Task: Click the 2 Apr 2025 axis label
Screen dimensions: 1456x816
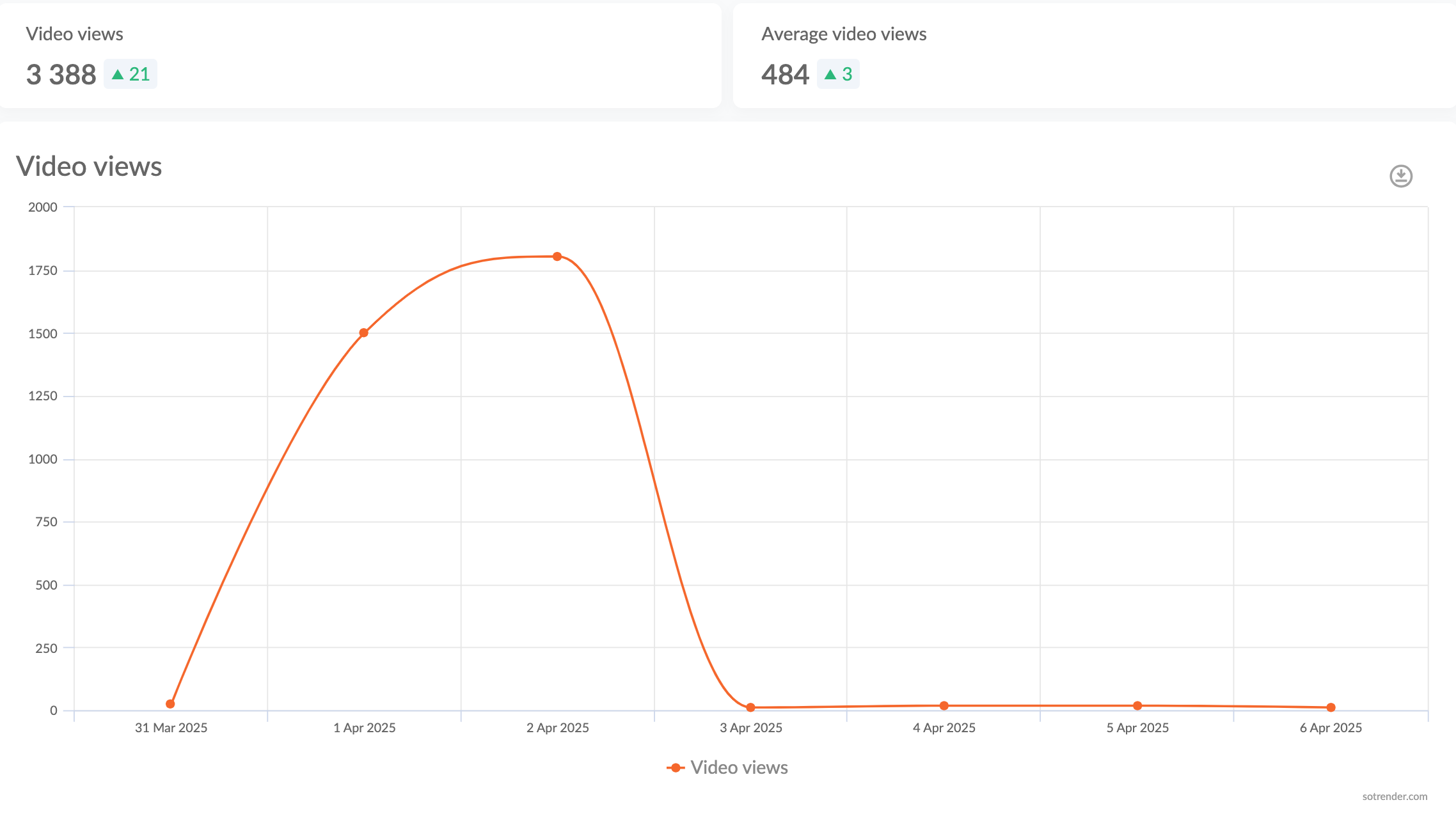Action: (x=557, y=728)
